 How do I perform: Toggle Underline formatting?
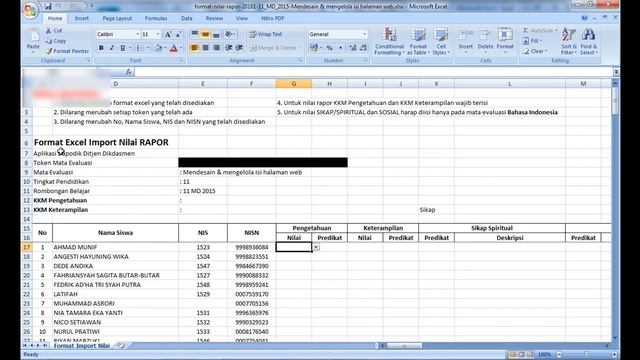(122, 48)
